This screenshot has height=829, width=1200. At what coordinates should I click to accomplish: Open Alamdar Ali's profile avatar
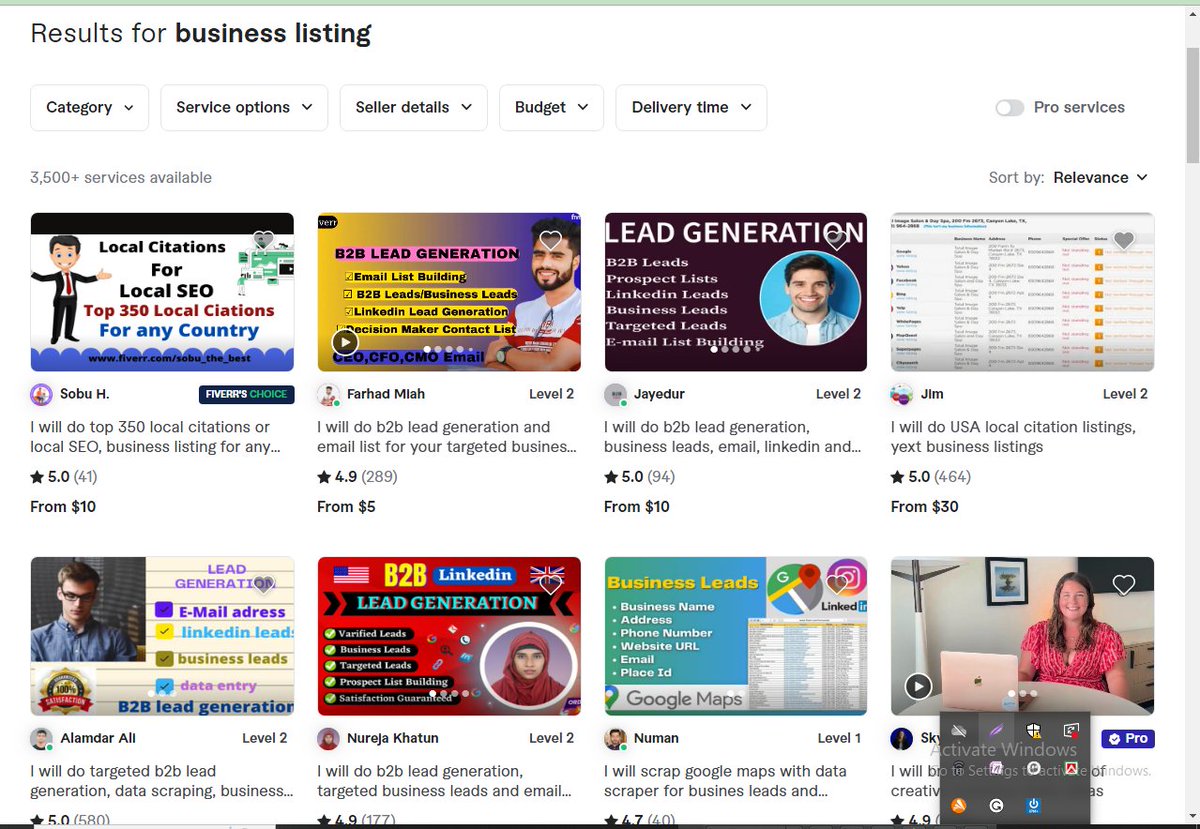point(41,738)
